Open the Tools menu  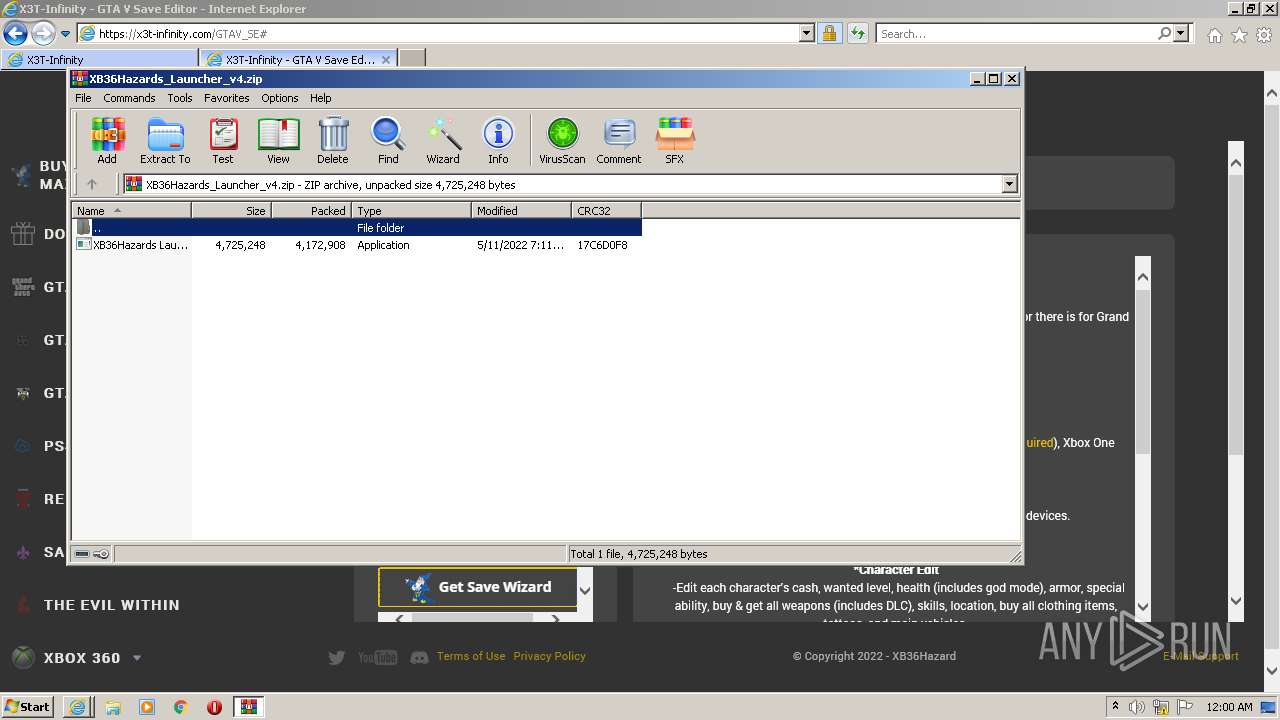[x=180, y=98]
